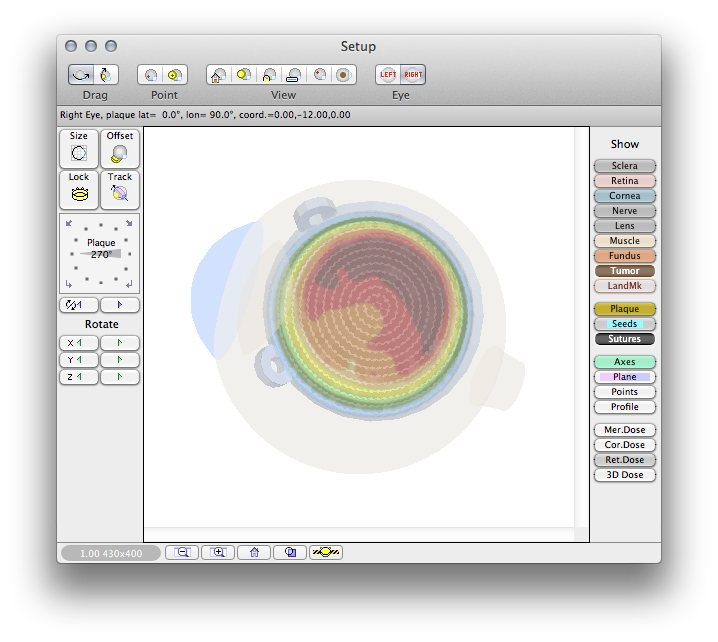Rotate X forward using right arrow
This screenshot has width=718, height=642.
[x=120, y=343]
